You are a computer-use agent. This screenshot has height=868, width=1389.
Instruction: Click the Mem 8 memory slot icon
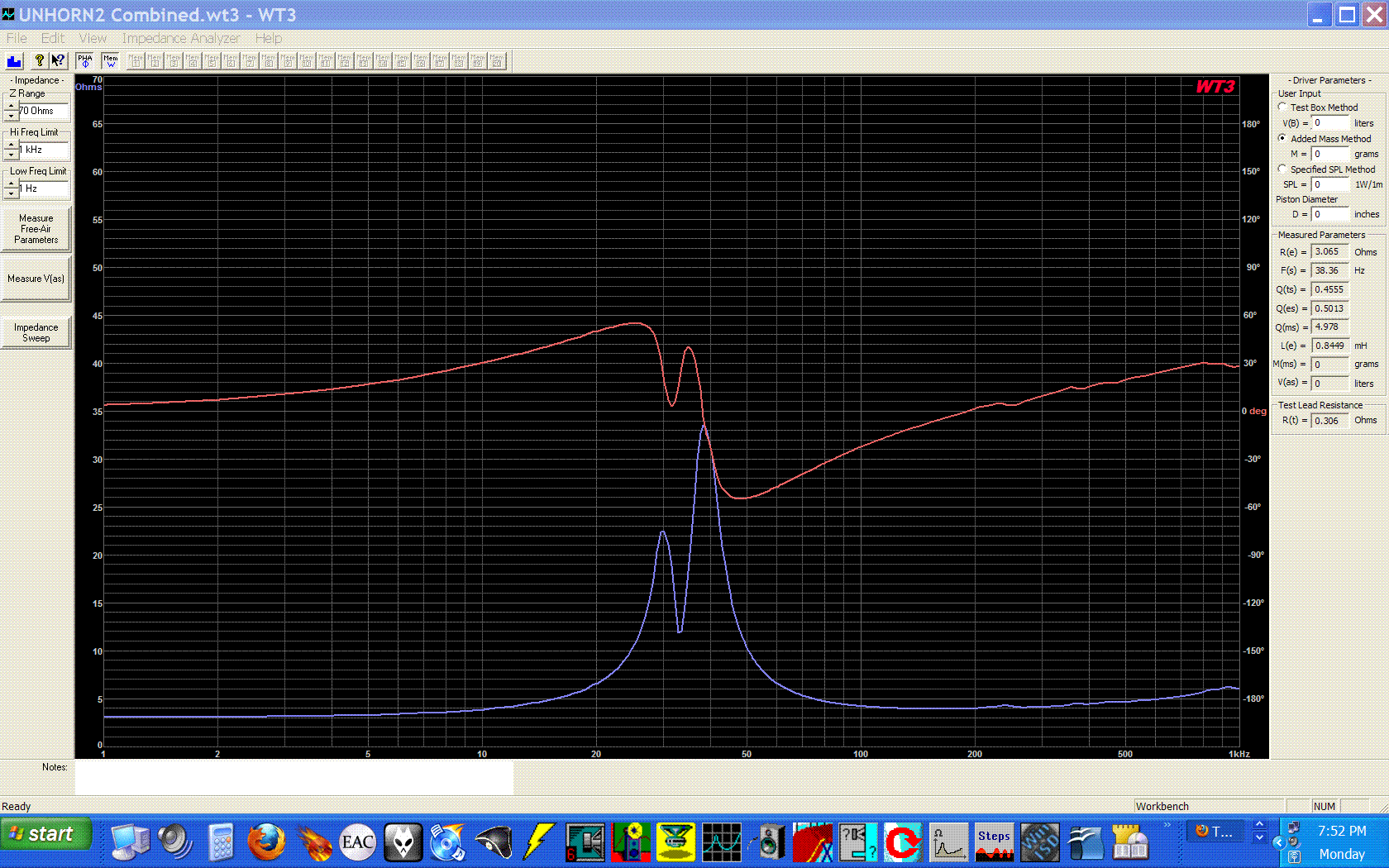point(269,61)
